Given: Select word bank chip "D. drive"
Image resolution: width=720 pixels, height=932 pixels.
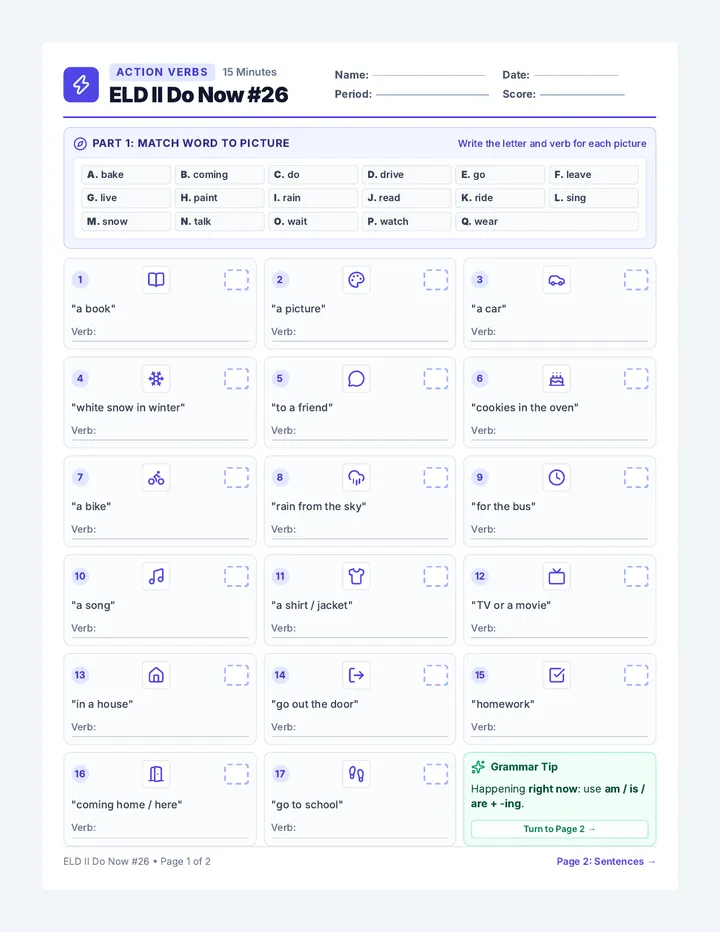Looking at the screenshot, I should click(407, 175).
